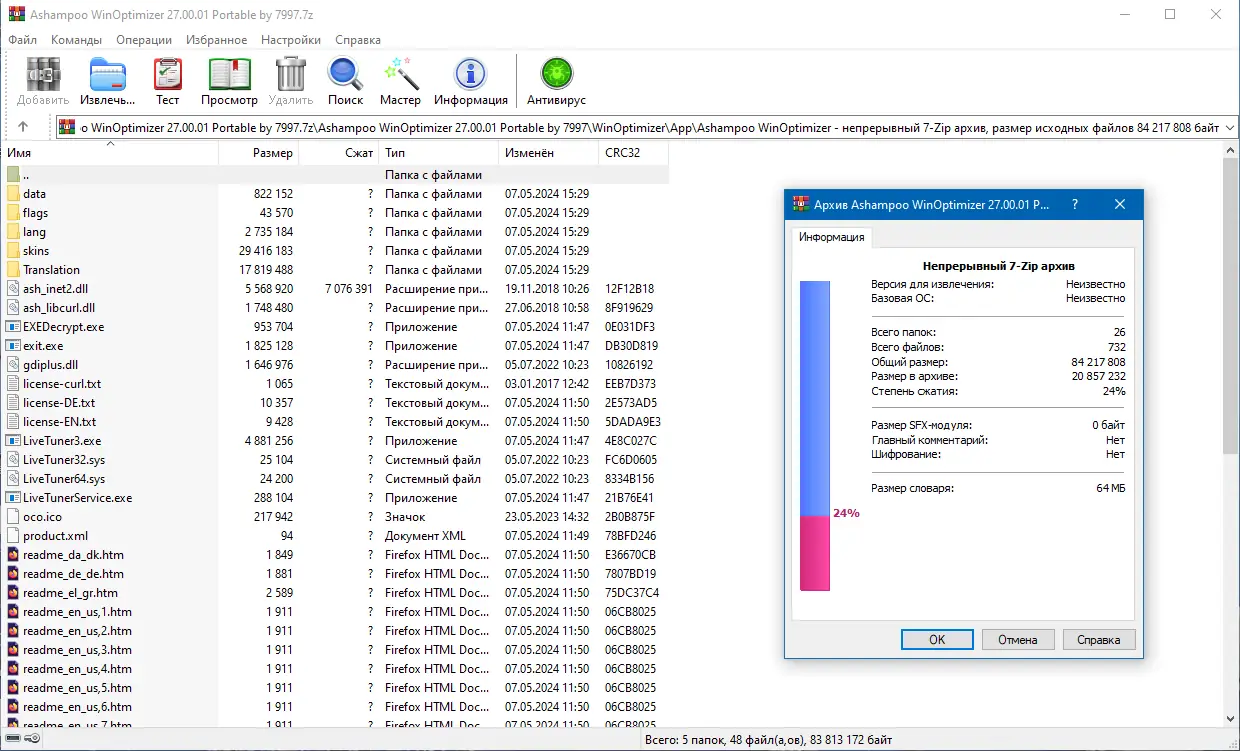Select the parent folder '..' row
The image size is (1240, 751).
click(334, 175)
